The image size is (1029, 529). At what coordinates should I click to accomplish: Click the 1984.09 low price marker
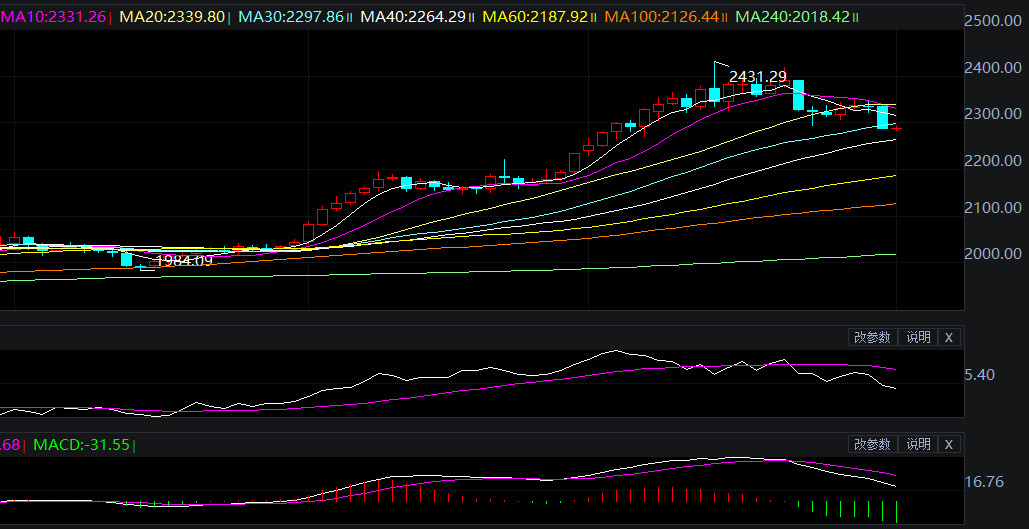[x=184, y=260]
